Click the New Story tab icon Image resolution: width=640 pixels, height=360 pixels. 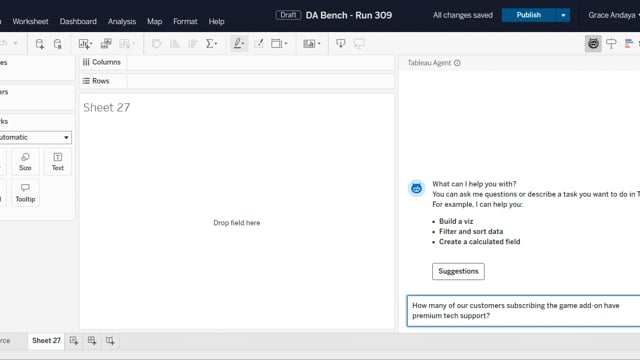(x=110, y=340)
